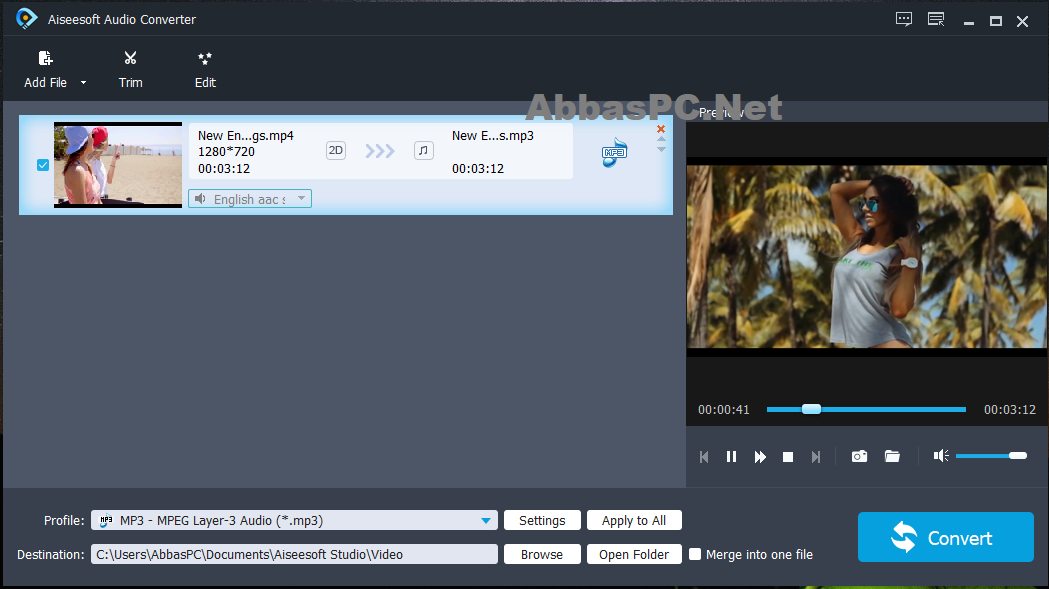Click Open Folder button
Screen dimensions: 1049x589
click(x=634, y=554)
